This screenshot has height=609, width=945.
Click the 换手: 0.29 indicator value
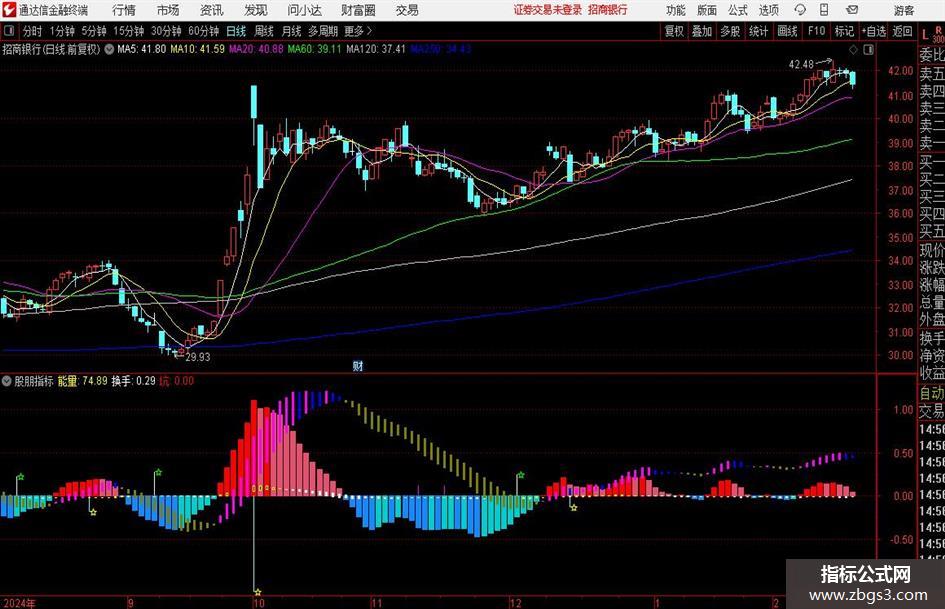[x=134, y=381]
